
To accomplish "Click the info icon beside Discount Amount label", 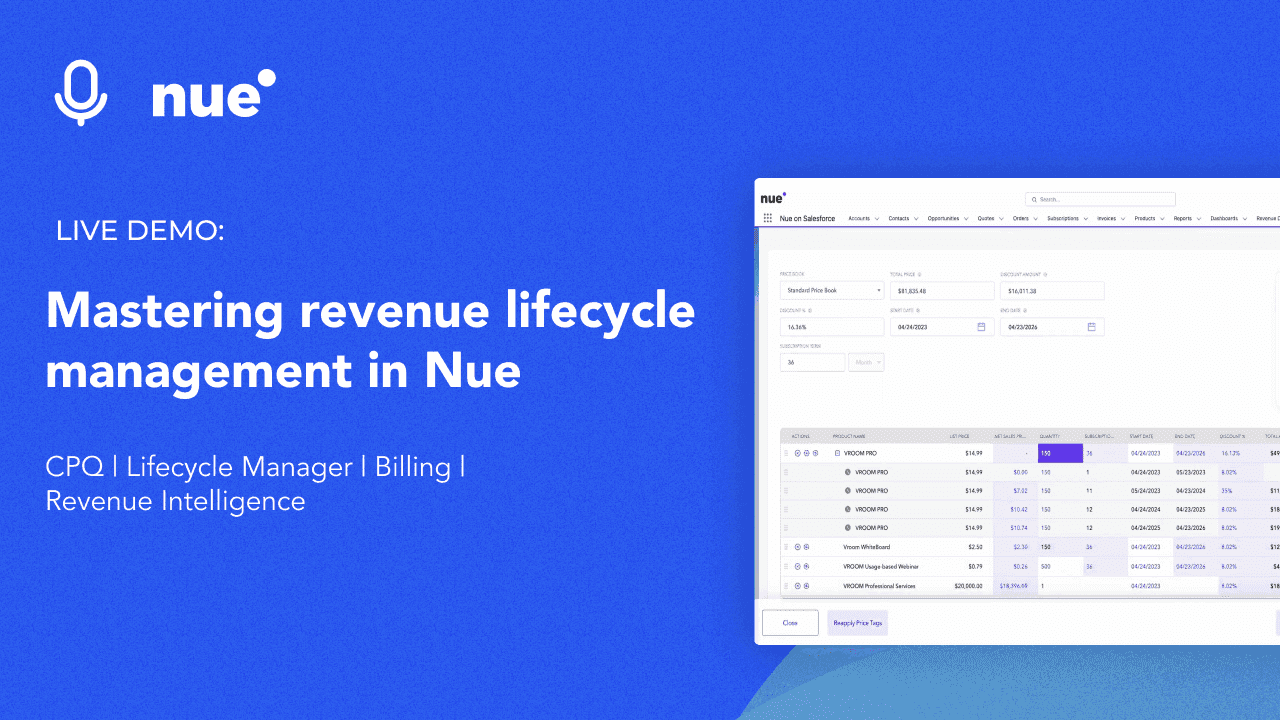I will (1045, 274).
